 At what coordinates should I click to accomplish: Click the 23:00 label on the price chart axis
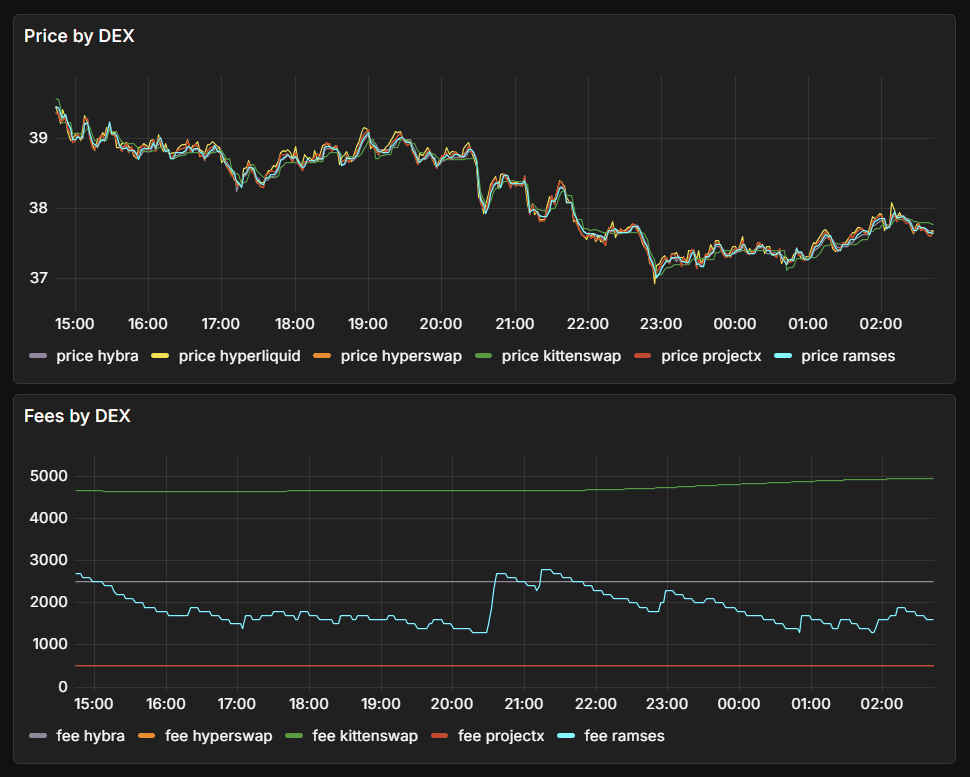661,323
